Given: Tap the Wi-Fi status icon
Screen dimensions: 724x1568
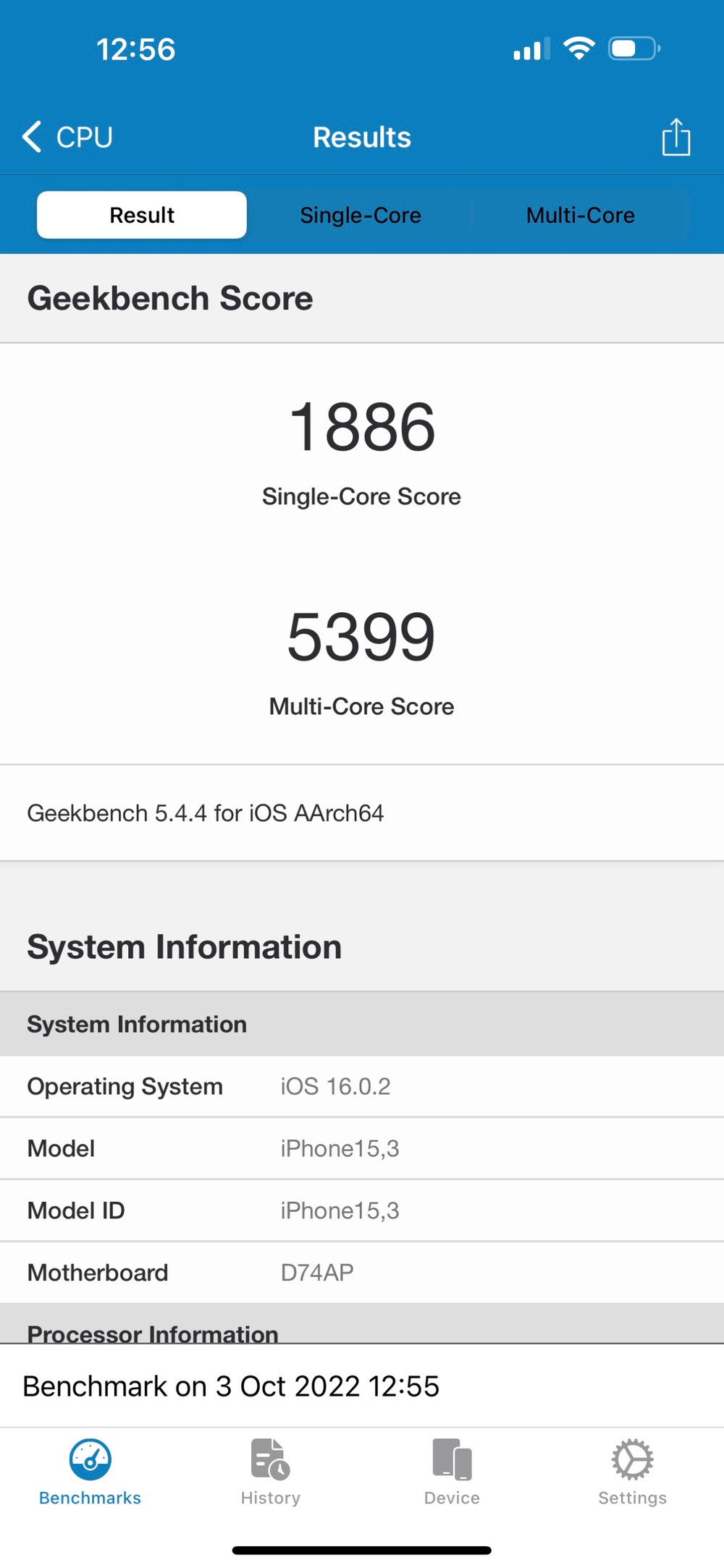Looking at the screenshot, I should pos(579,48).
